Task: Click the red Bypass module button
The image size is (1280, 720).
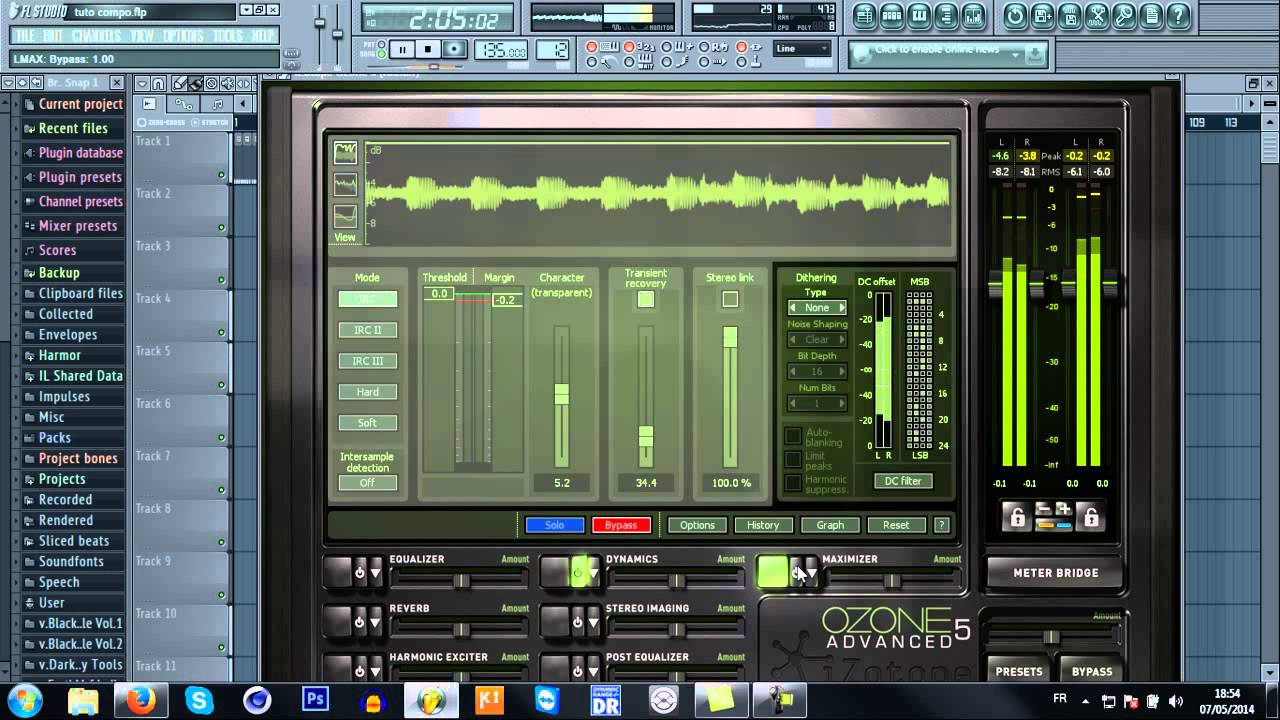Action: [x=621, y=525]
